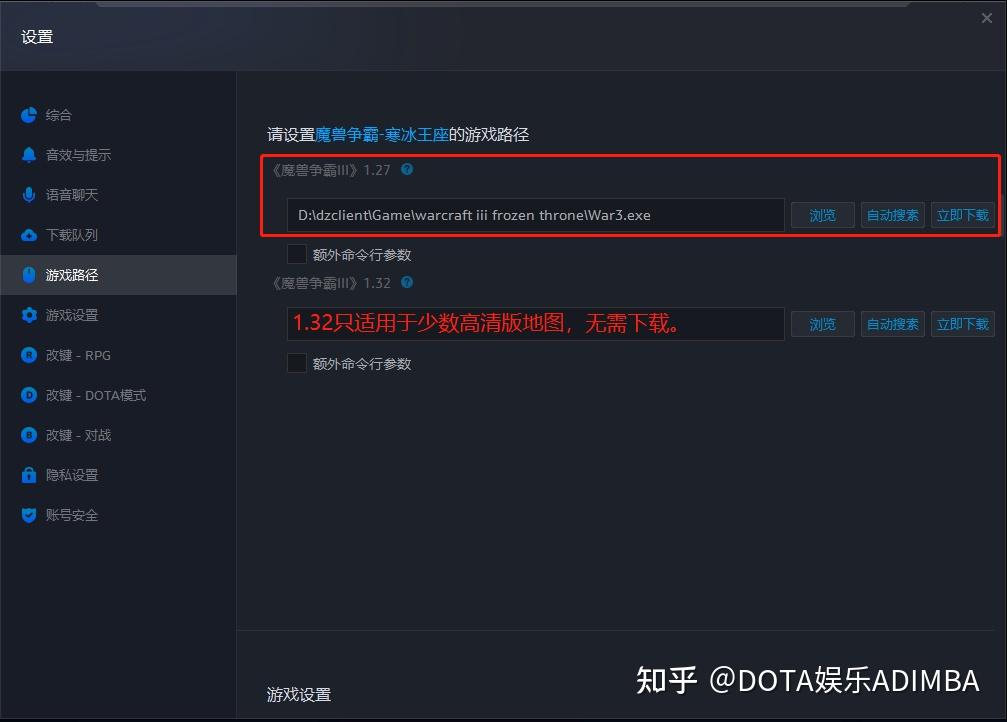1007x722 pixels.
Task: Click 立即下载 button for version 1.32
Action: [963, 324]
